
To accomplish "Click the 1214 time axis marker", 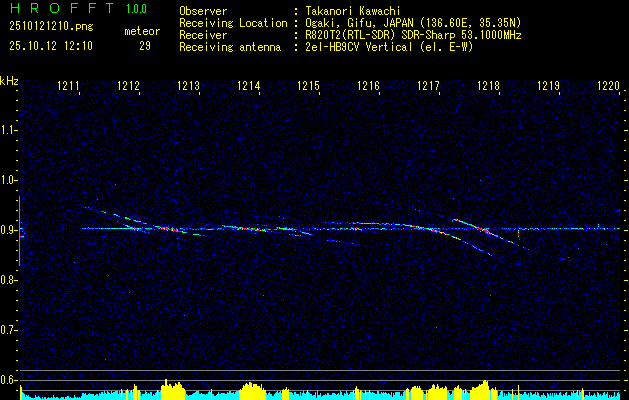I will [248, 85].
